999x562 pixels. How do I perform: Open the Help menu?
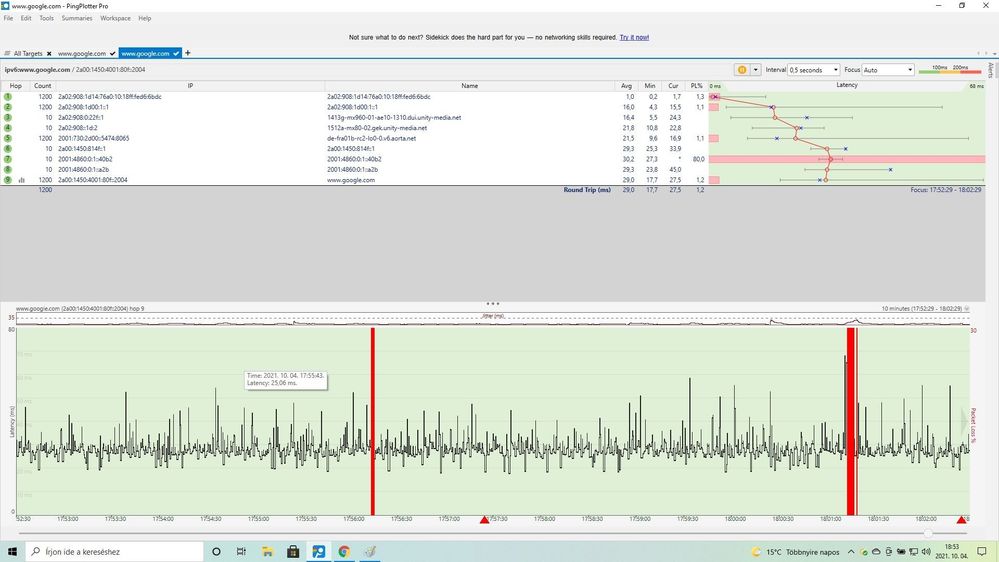[145, 18]
